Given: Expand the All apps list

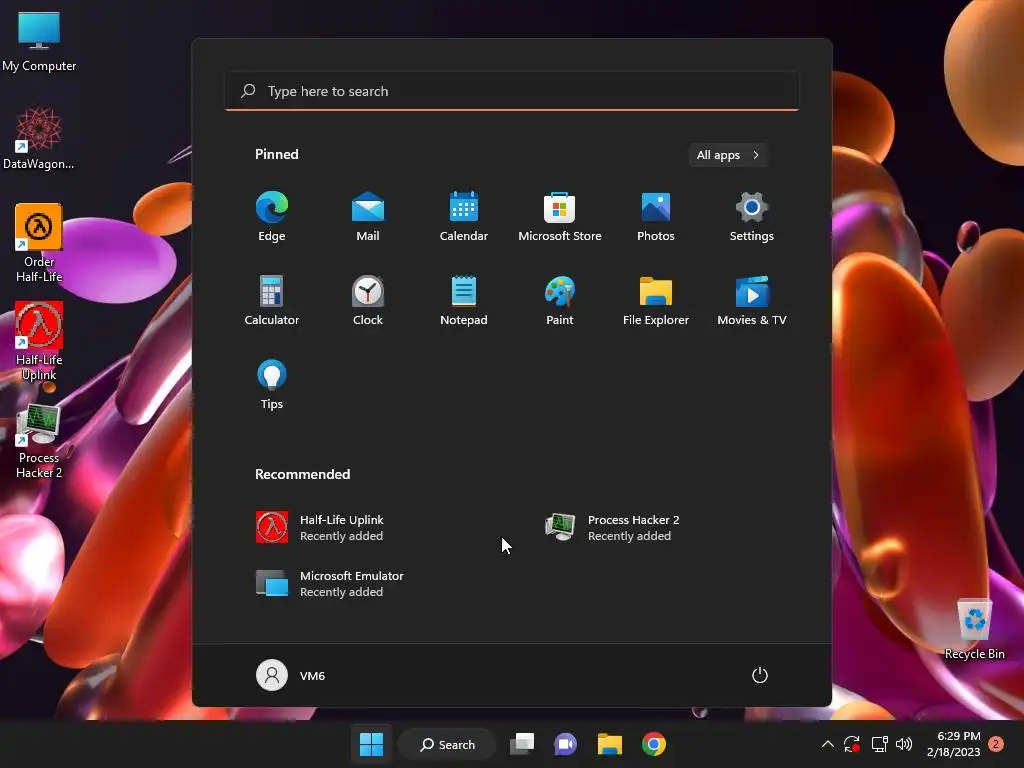Looking at the screenshot, I should pos(728,155).
